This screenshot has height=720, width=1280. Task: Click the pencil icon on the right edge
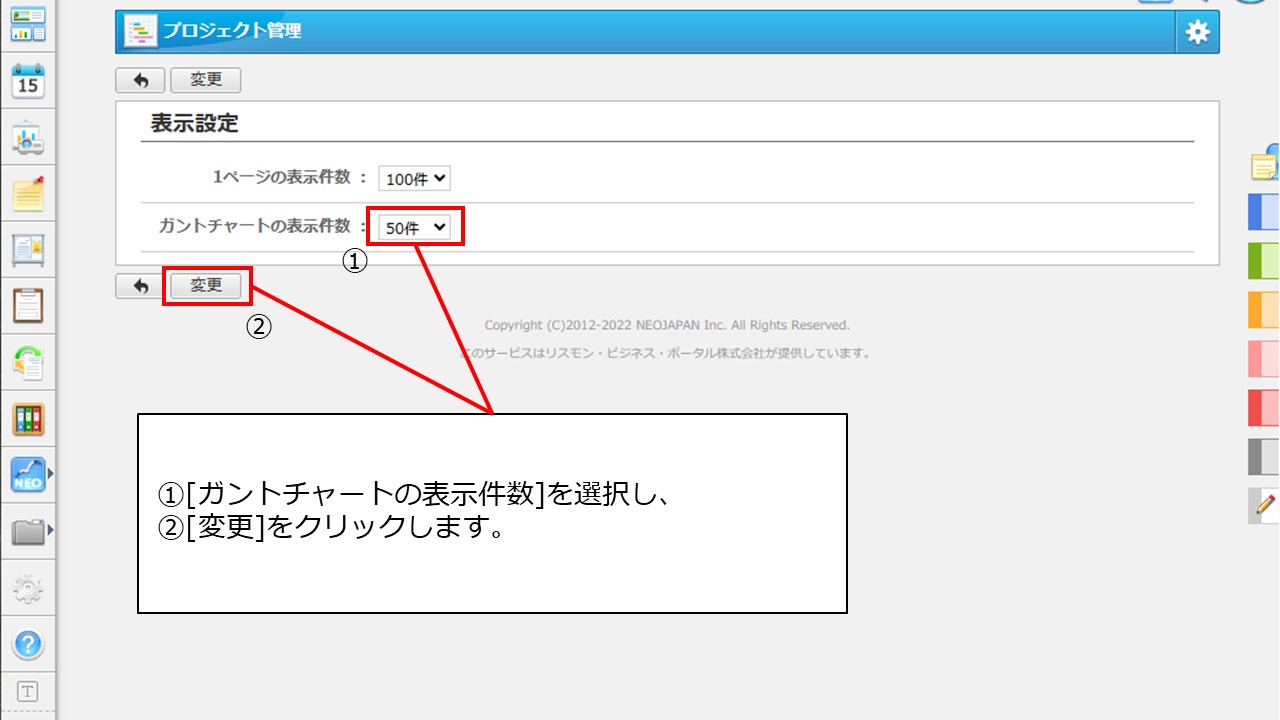(1264, 506)
